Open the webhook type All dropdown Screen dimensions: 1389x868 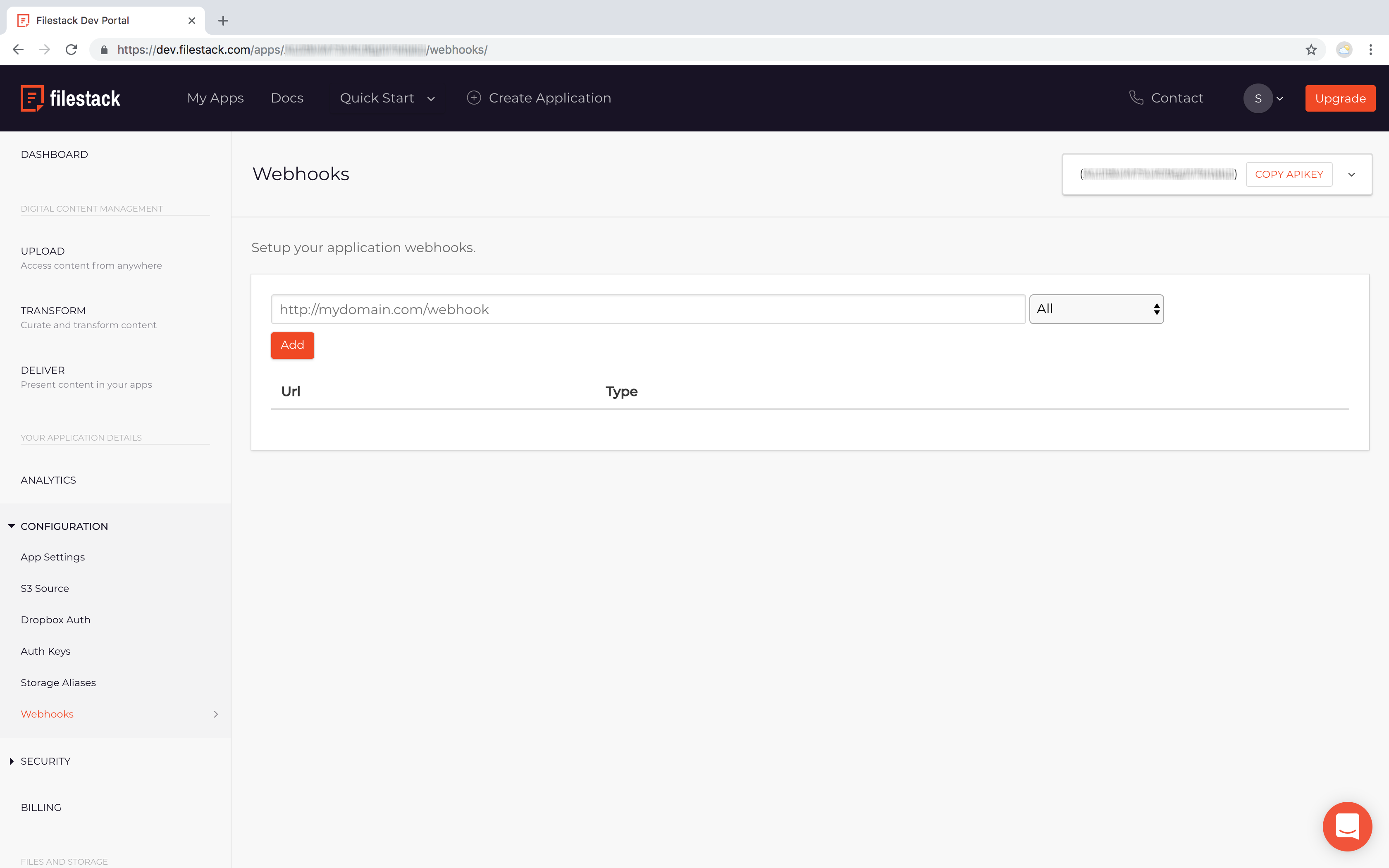tap(1096, 310)
